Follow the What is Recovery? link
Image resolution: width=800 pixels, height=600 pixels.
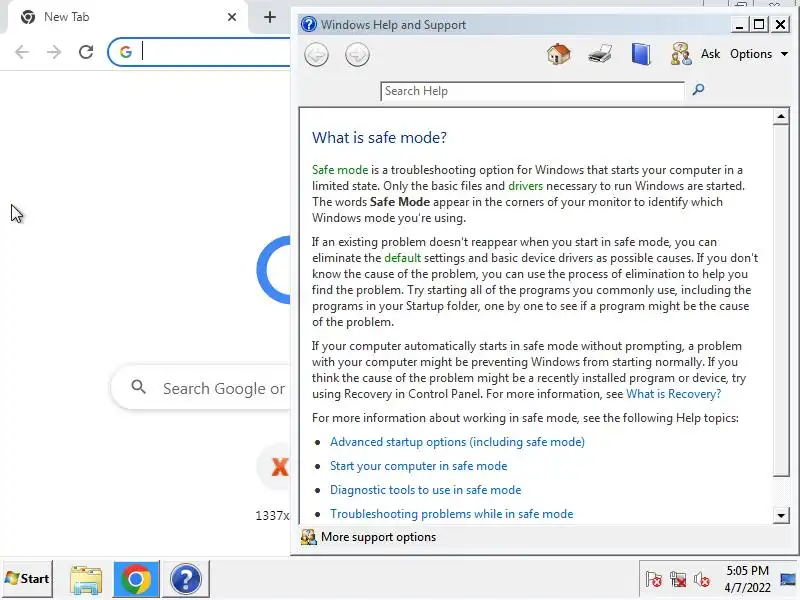pyautogui.click(x=673, y=394)
